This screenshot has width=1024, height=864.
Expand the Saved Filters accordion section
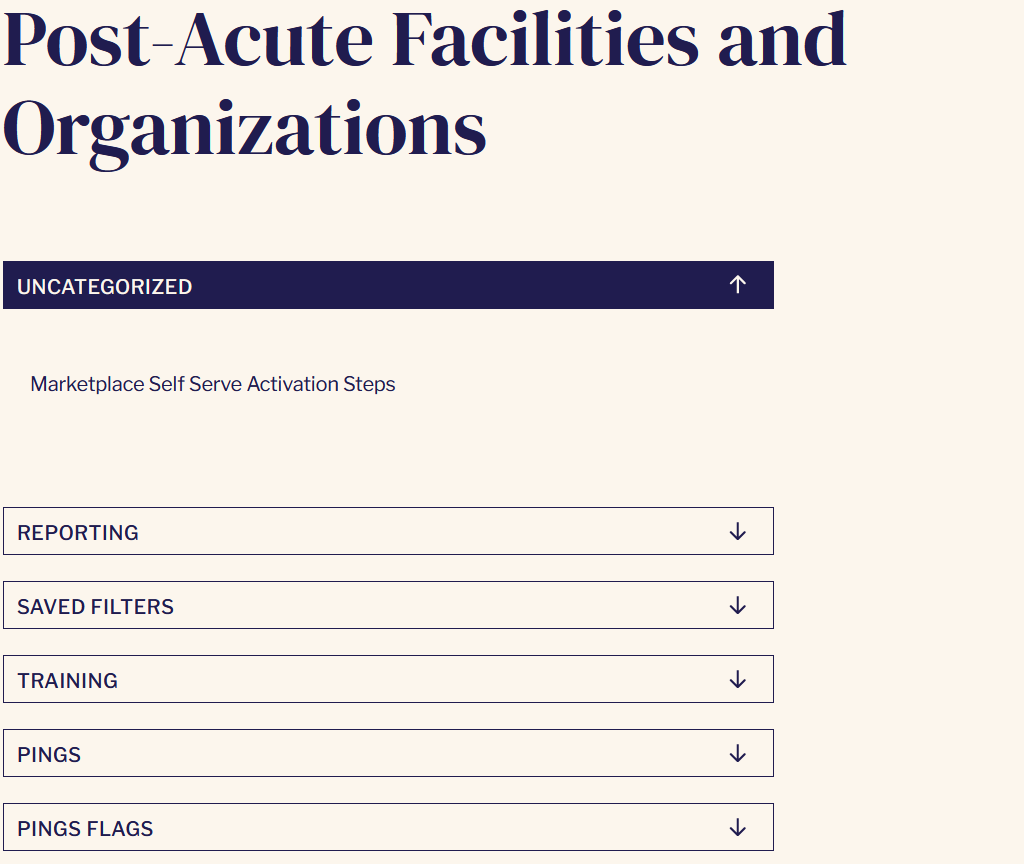(388, 605)
